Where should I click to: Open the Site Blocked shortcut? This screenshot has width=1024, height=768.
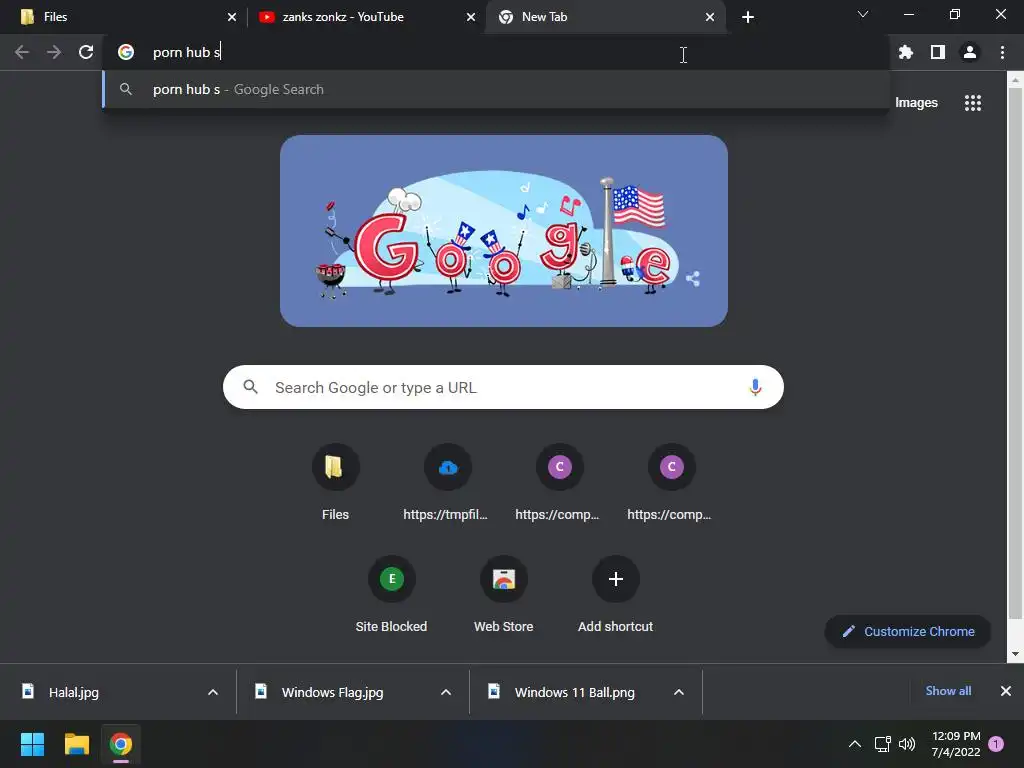click(x=391, y=594)
